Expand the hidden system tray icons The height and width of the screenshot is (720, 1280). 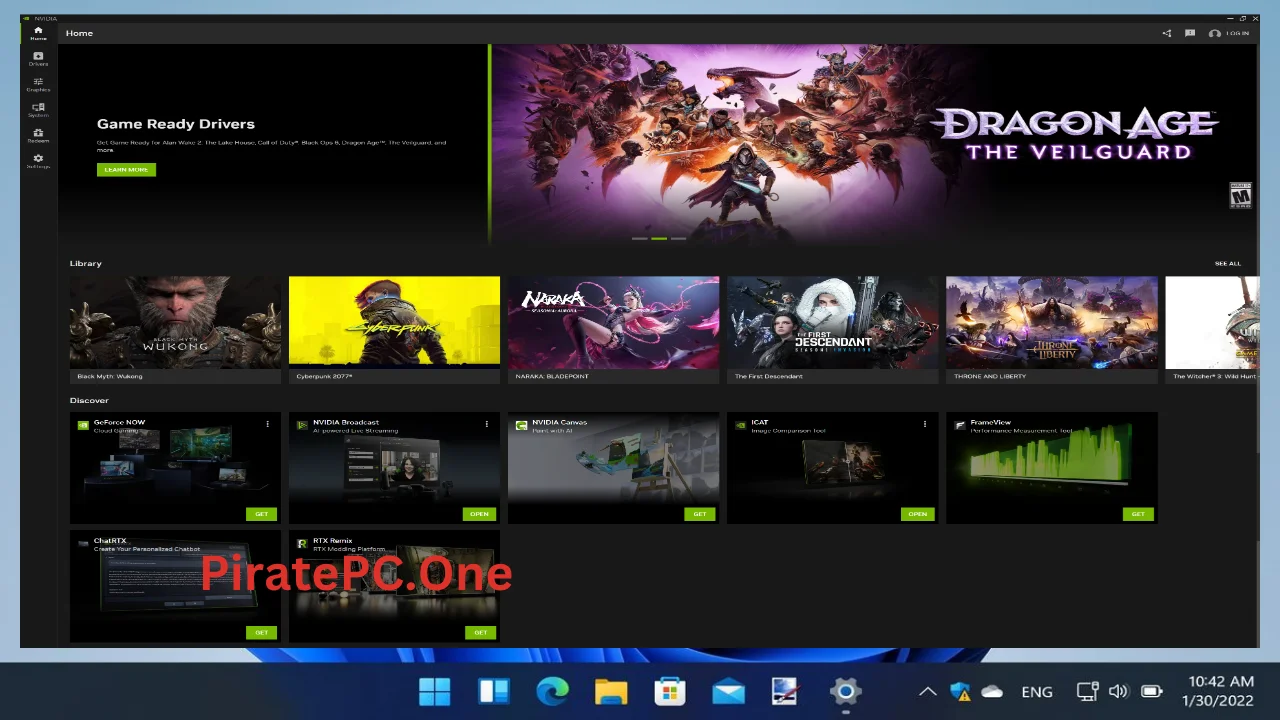(928, 691)
